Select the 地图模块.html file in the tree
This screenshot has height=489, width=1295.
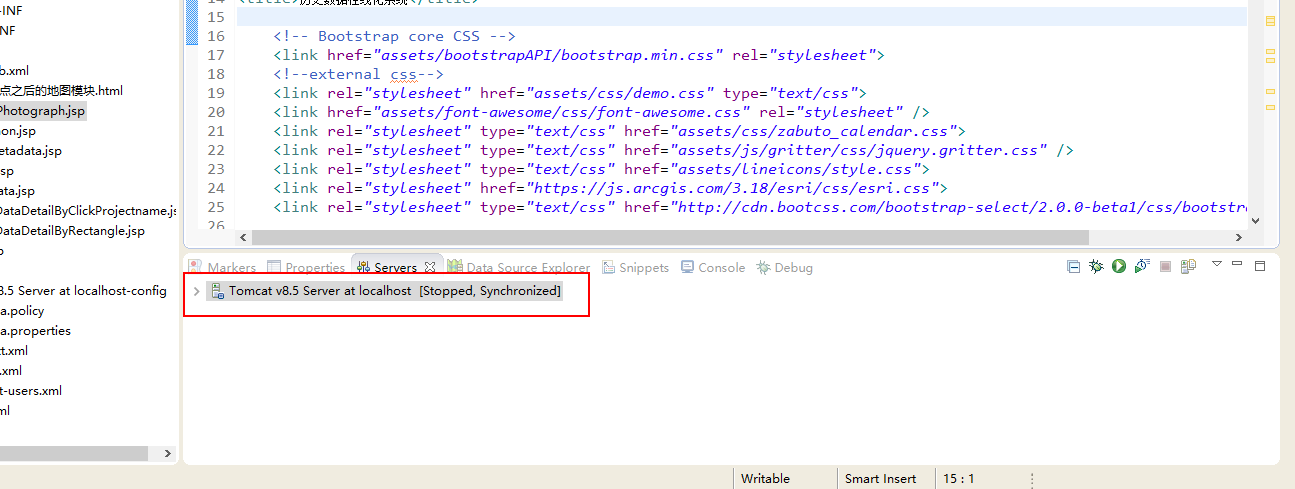click(x=61, y=91)
